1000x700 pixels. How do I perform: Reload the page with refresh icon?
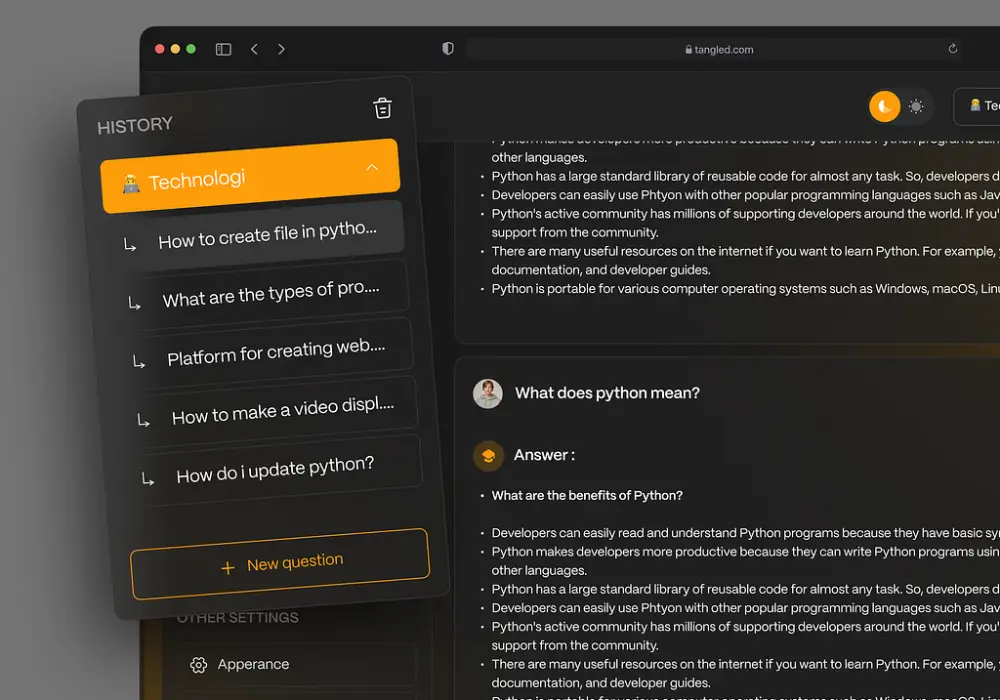[x=953, y=49]
